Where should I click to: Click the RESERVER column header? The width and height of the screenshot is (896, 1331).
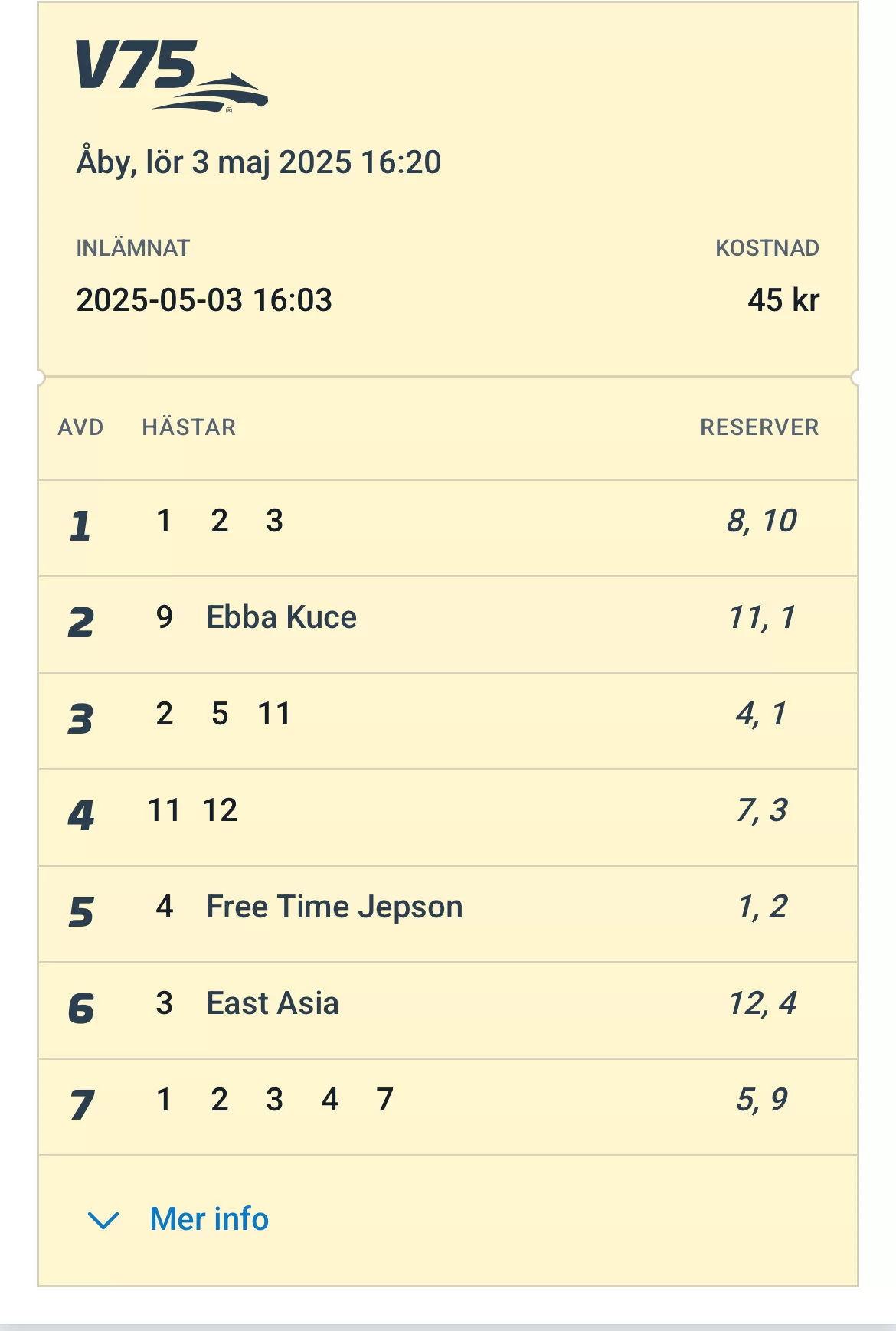(759, 427)
